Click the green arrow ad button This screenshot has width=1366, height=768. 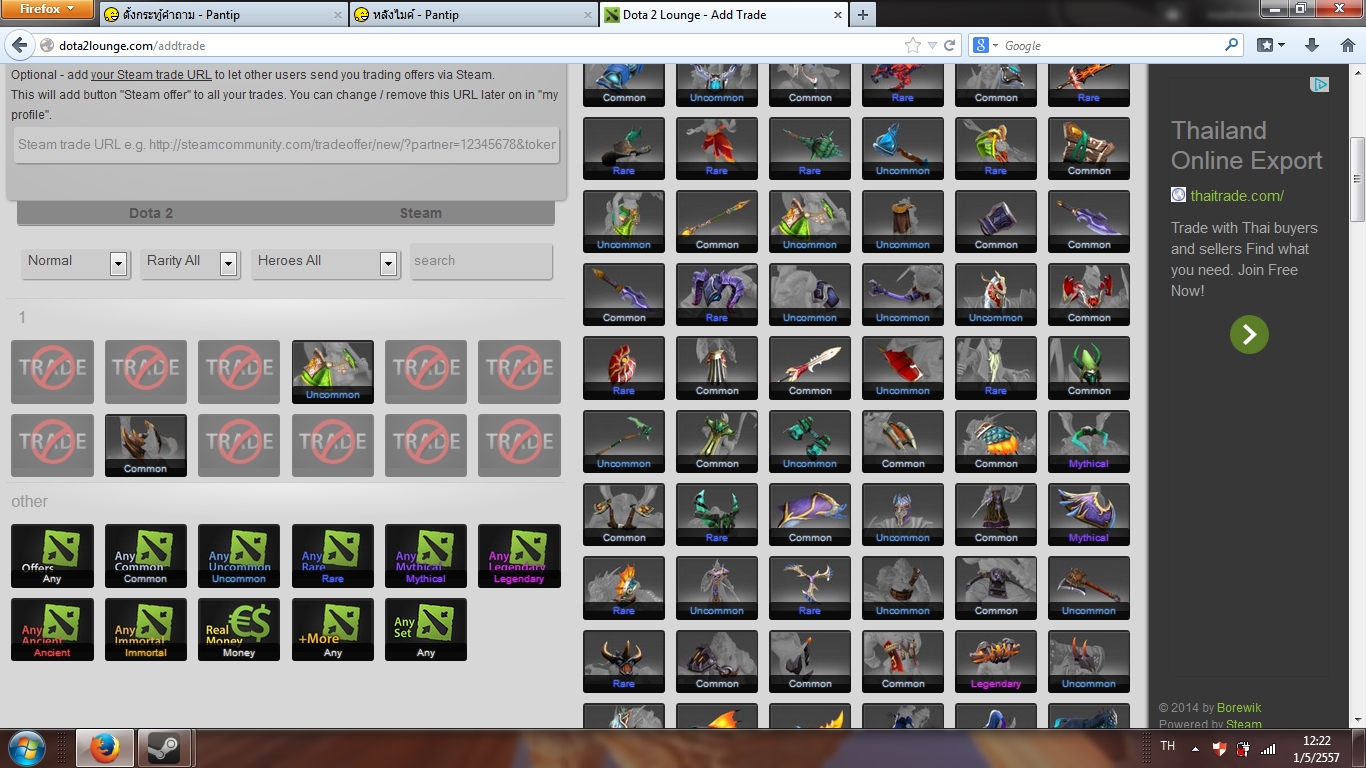click(1249, 334)
